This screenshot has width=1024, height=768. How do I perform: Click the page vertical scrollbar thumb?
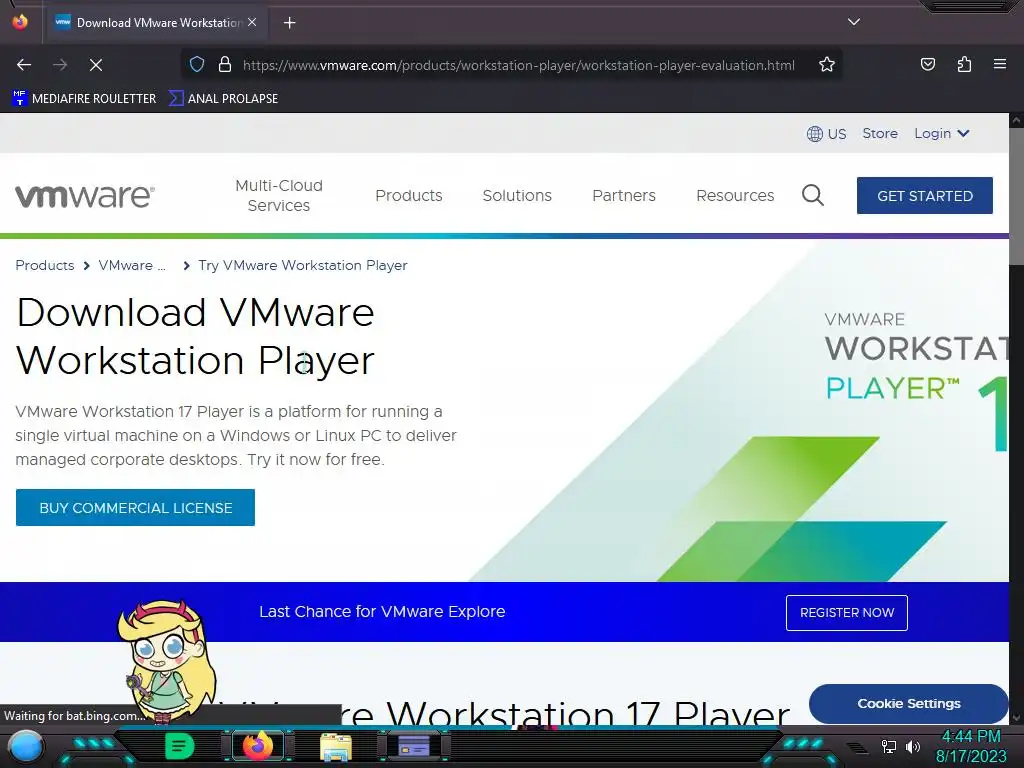(x=1016, y=196)
